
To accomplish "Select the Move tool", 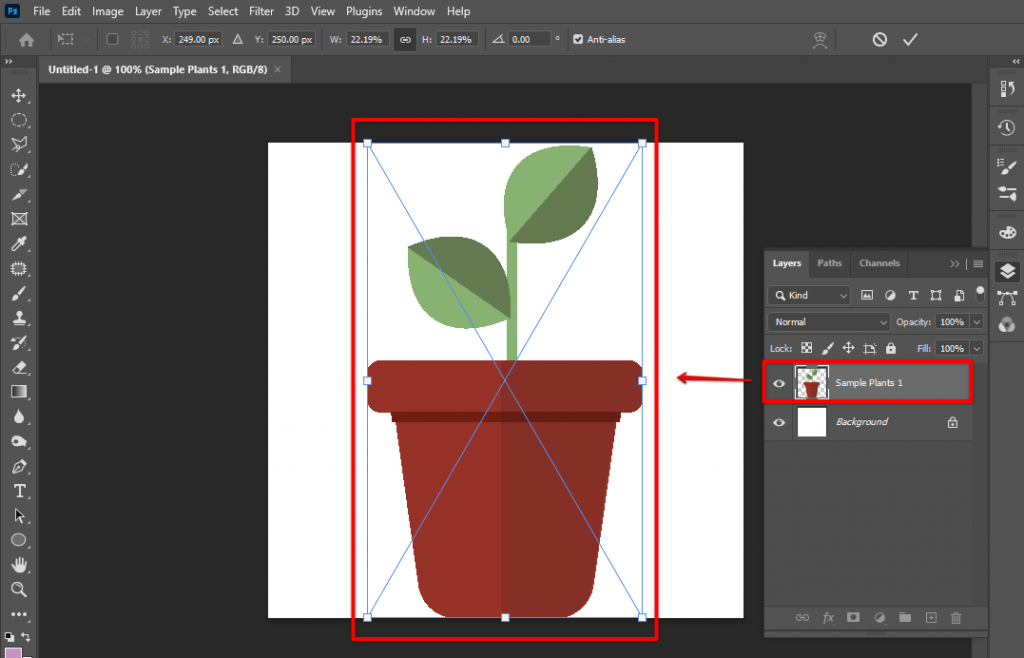I will pos(19,96).
